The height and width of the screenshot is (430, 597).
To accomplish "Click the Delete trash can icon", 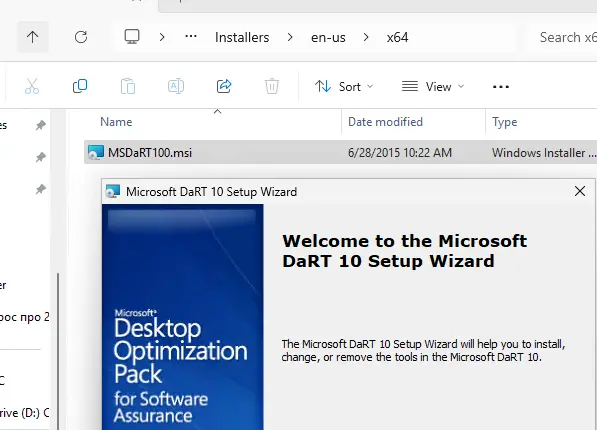I will (x=272, y=86).
